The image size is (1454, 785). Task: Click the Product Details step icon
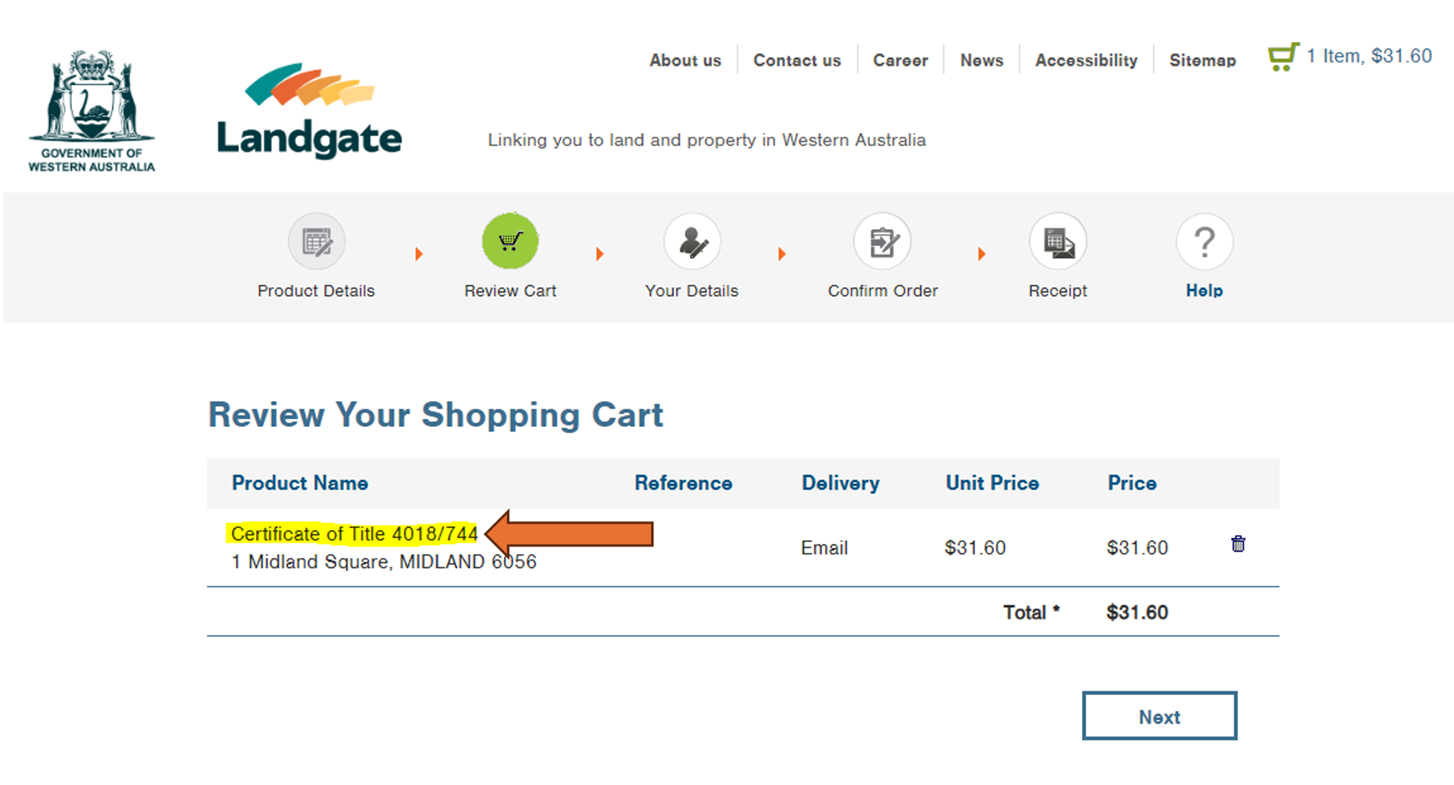pos(316,242)
